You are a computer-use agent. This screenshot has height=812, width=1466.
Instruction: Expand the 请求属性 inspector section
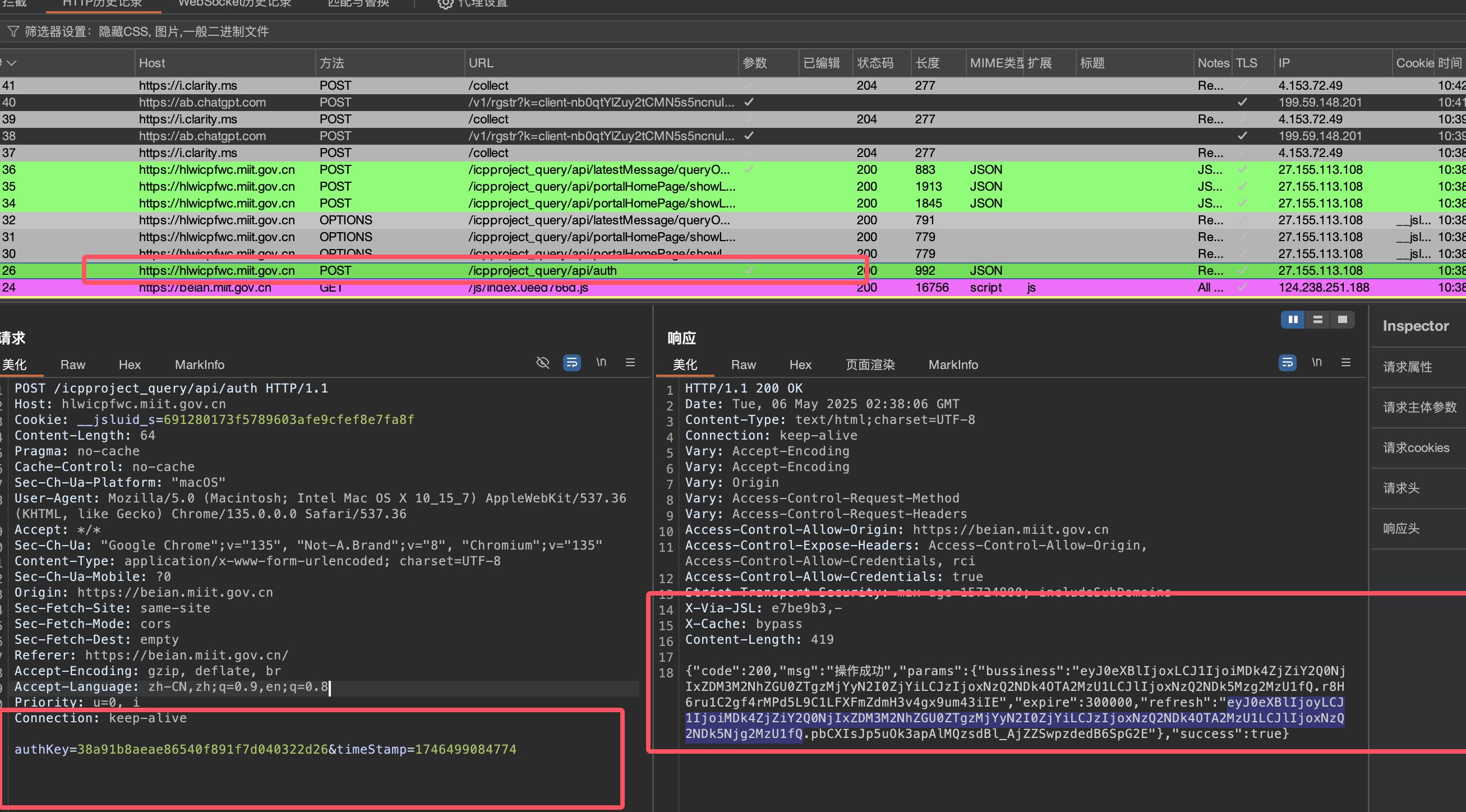[x=1407, y=367]
